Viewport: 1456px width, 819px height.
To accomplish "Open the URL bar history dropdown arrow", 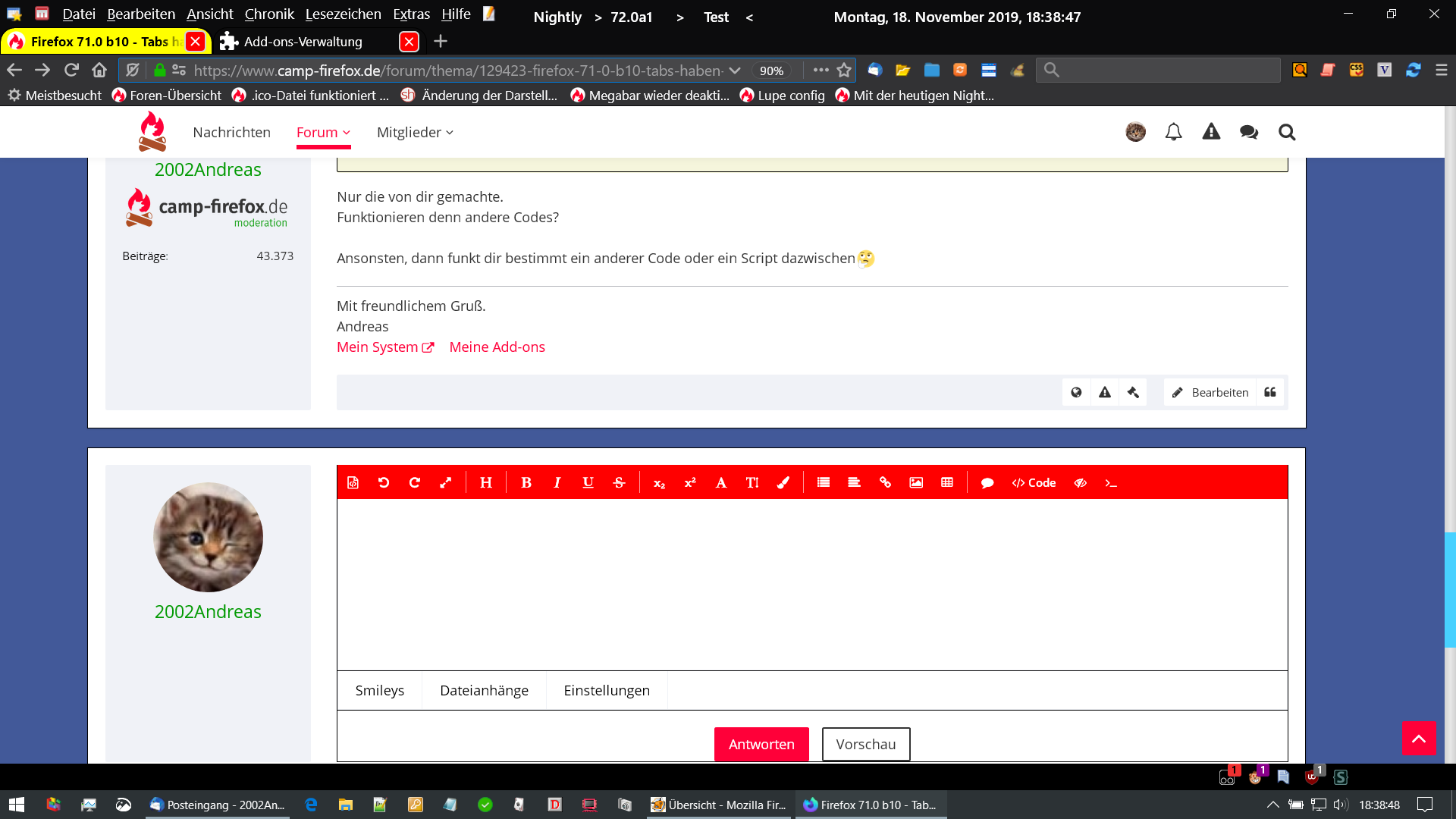I will [734, 71].
